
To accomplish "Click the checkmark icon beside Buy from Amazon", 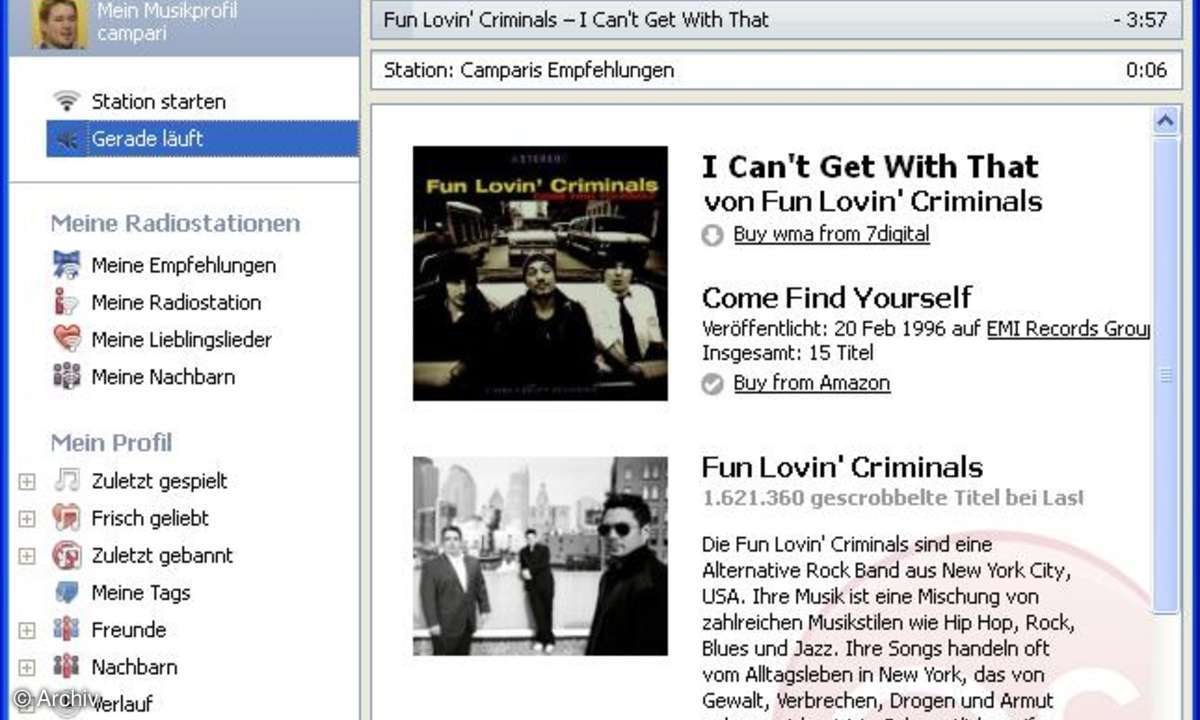I will tap(712, 384).
